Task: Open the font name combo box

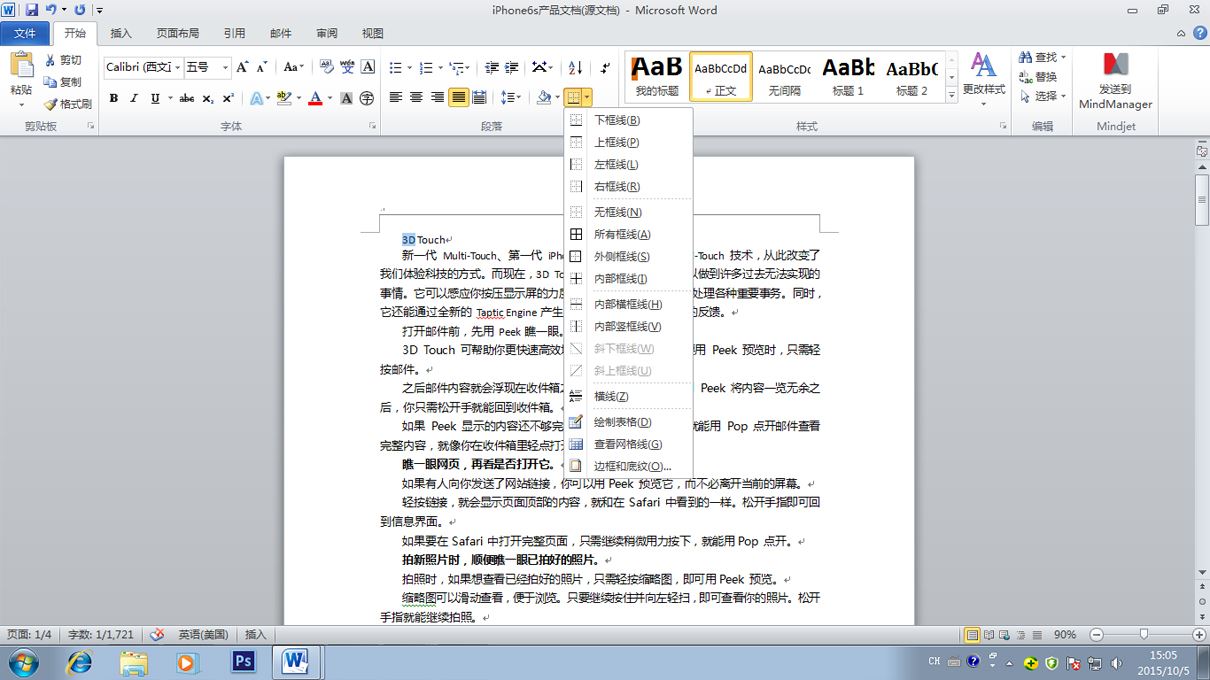Action: [143, 67]
